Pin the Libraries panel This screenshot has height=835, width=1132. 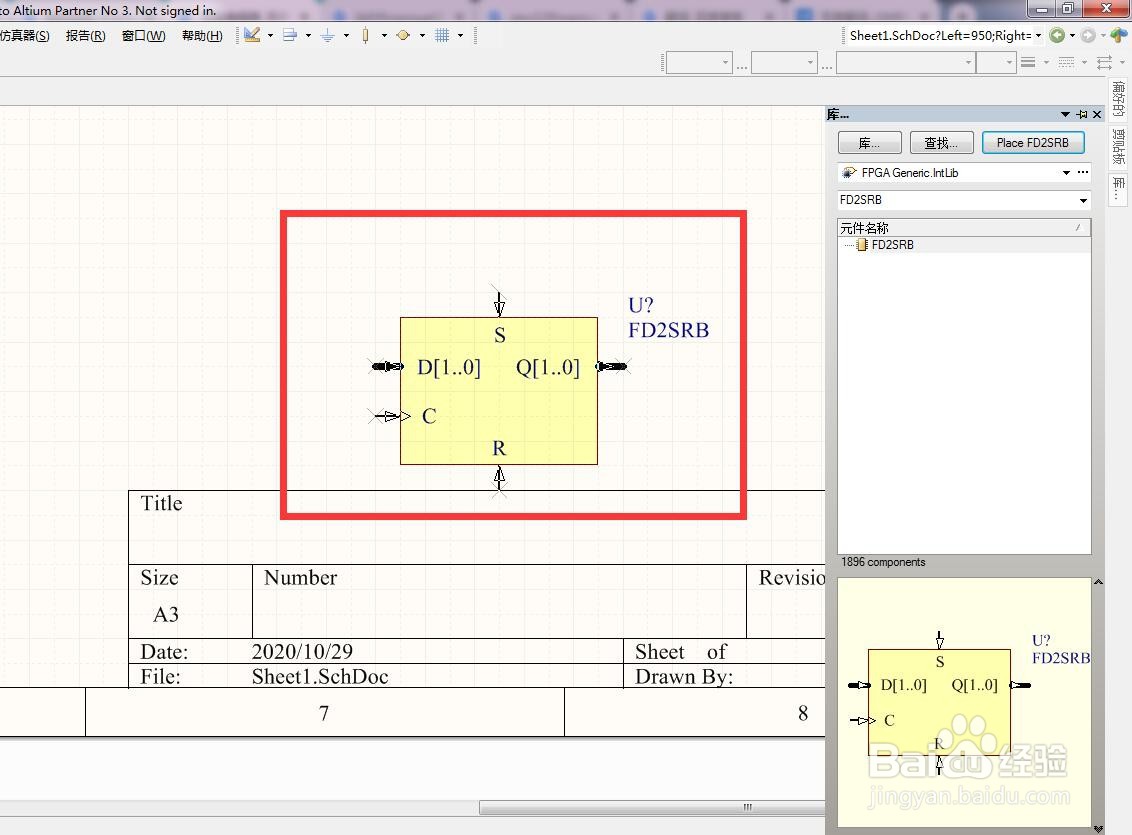1081,114
